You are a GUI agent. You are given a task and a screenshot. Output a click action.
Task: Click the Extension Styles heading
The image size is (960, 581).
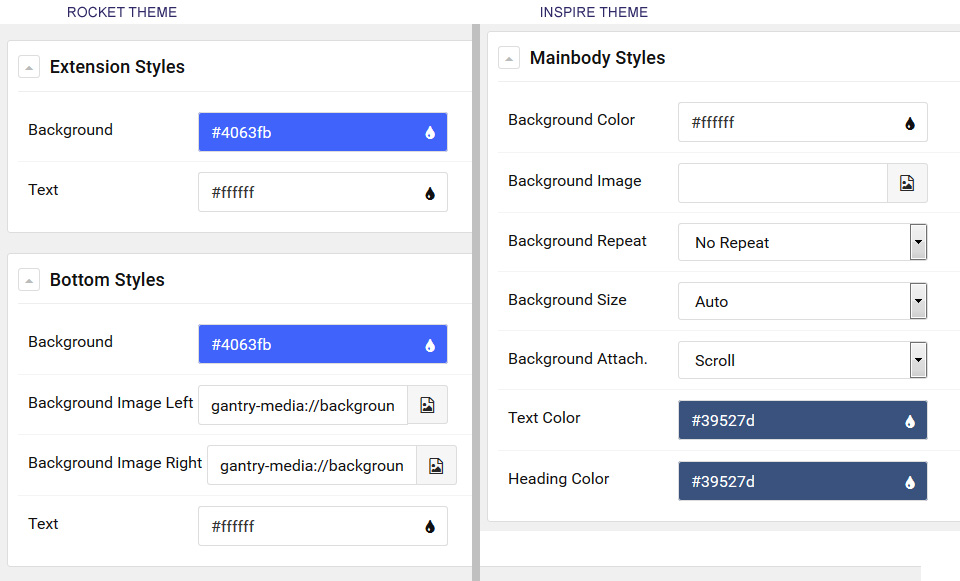tap(117, 67)
